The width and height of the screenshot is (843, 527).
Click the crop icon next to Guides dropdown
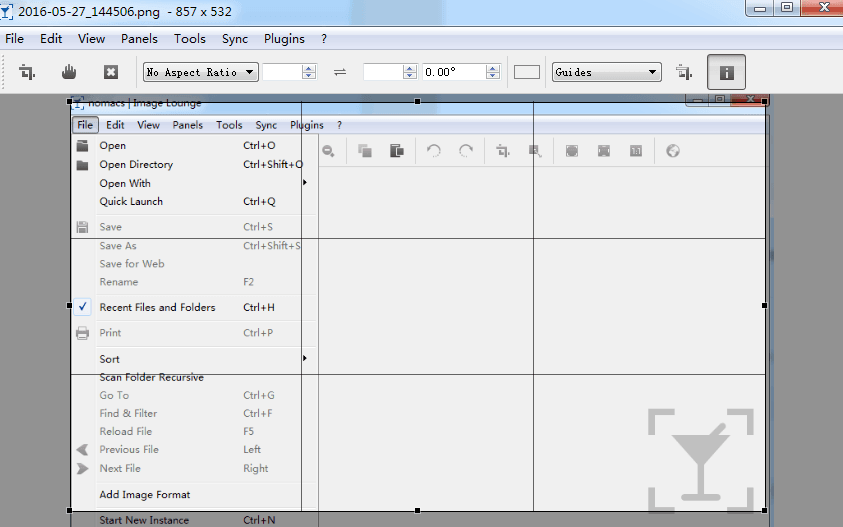click(684, 72)
